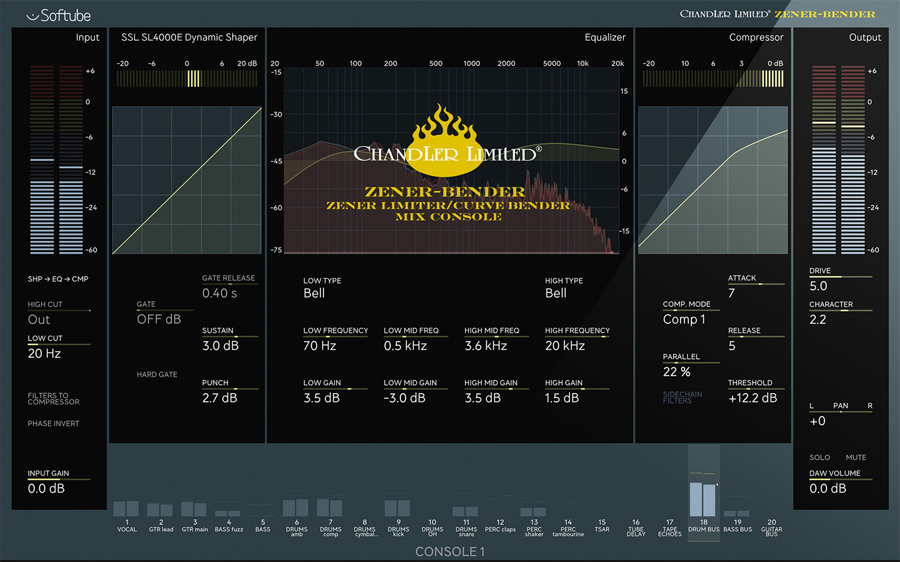Image resolution: width=900 pixels, height=562 pixels.
Task: Open the COMP. MODE Comp 1 selector
Action: click(x=684, y=319)
